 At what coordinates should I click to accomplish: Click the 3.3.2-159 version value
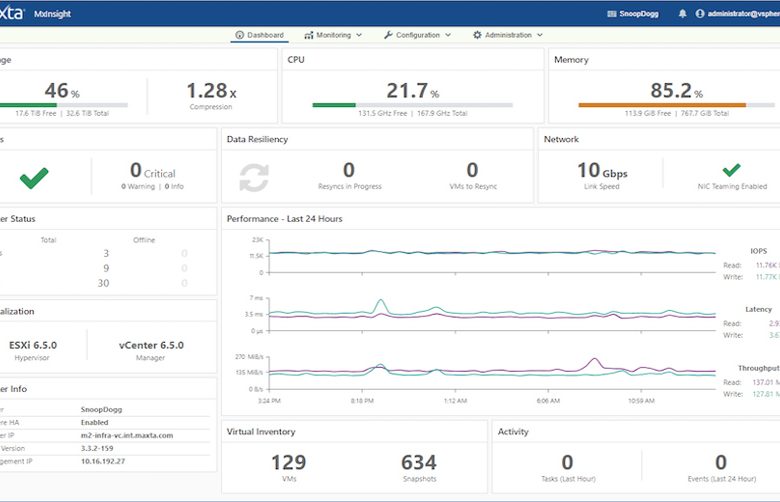click(x=97, y=448)
